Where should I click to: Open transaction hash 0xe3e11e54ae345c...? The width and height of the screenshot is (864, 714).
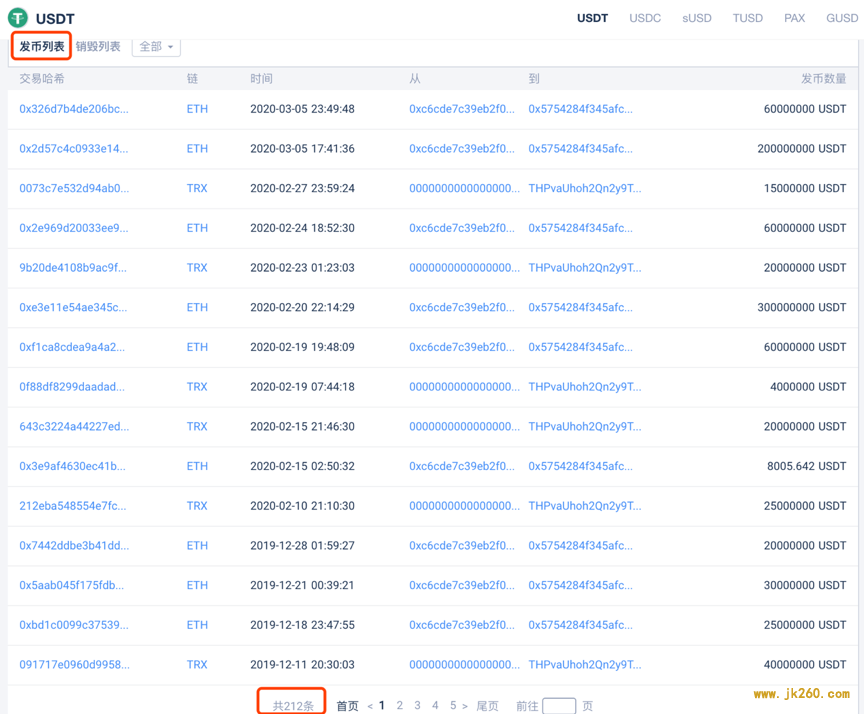coord(73,307)
